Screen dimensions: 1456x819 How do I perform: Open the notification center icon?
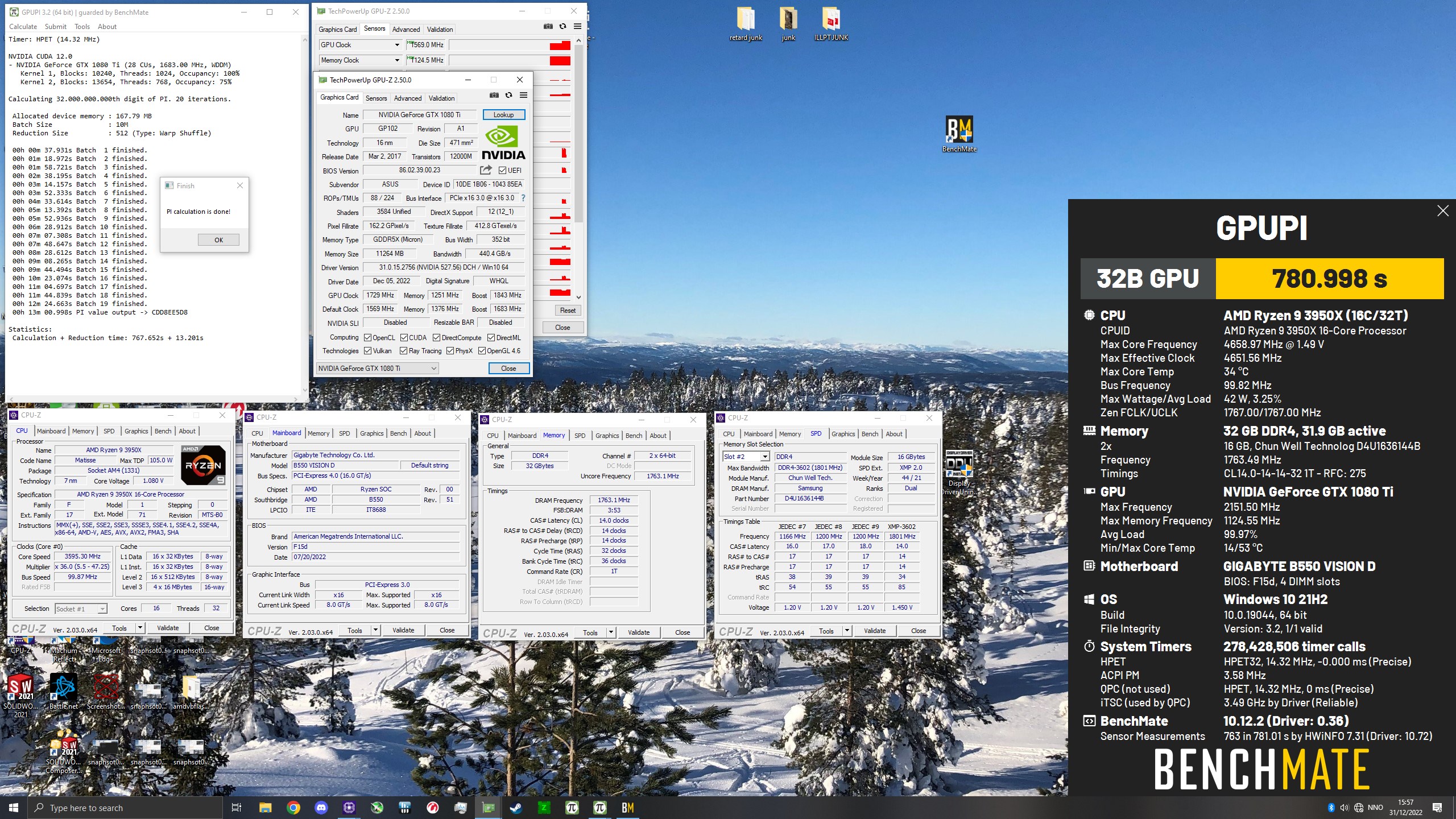pyautogui.click(x=1437, y=808)
